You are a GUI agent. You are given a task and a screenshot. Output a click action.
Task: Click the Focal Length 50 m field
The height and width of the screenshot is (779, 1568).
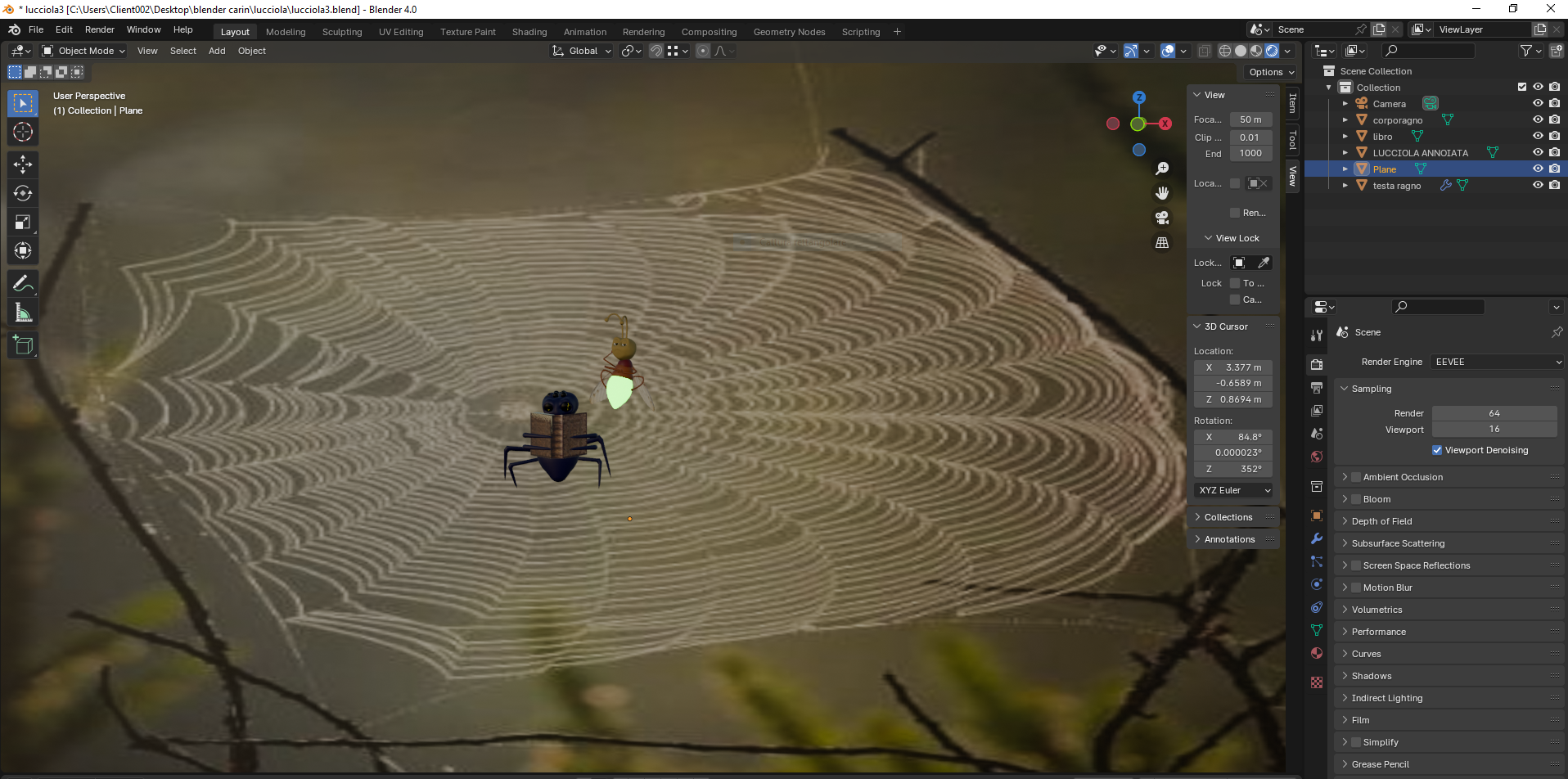1250,119
